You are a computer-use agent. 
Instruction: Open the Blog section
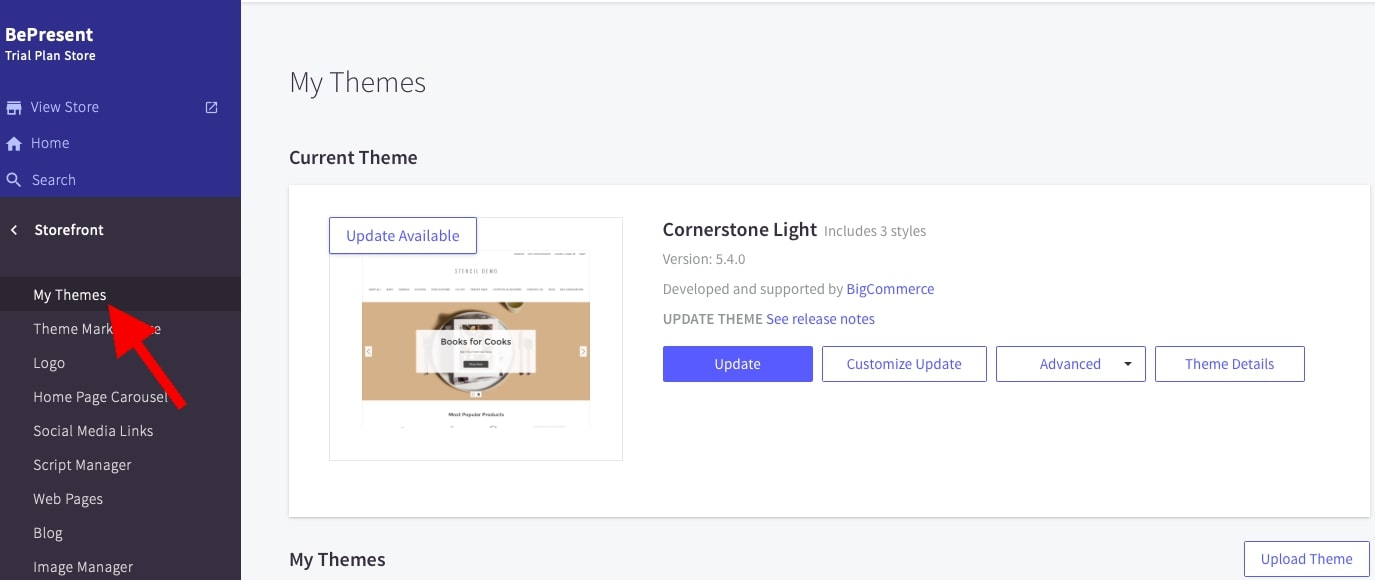click(x=48, y=533)
